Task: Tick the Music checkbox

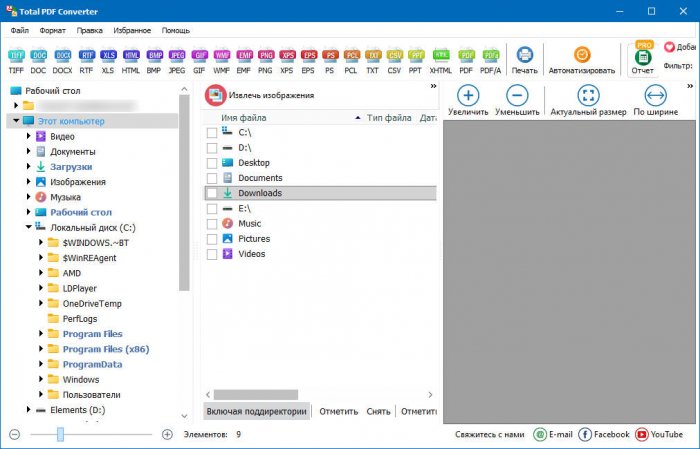Action: 212,224
